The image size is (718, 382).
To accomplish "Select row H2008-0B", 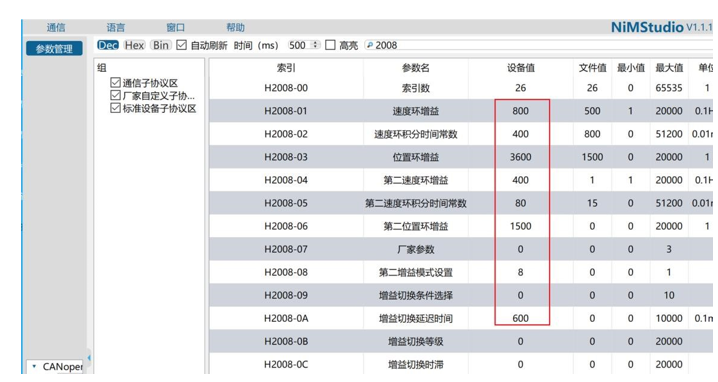I will tap(461, 341).
